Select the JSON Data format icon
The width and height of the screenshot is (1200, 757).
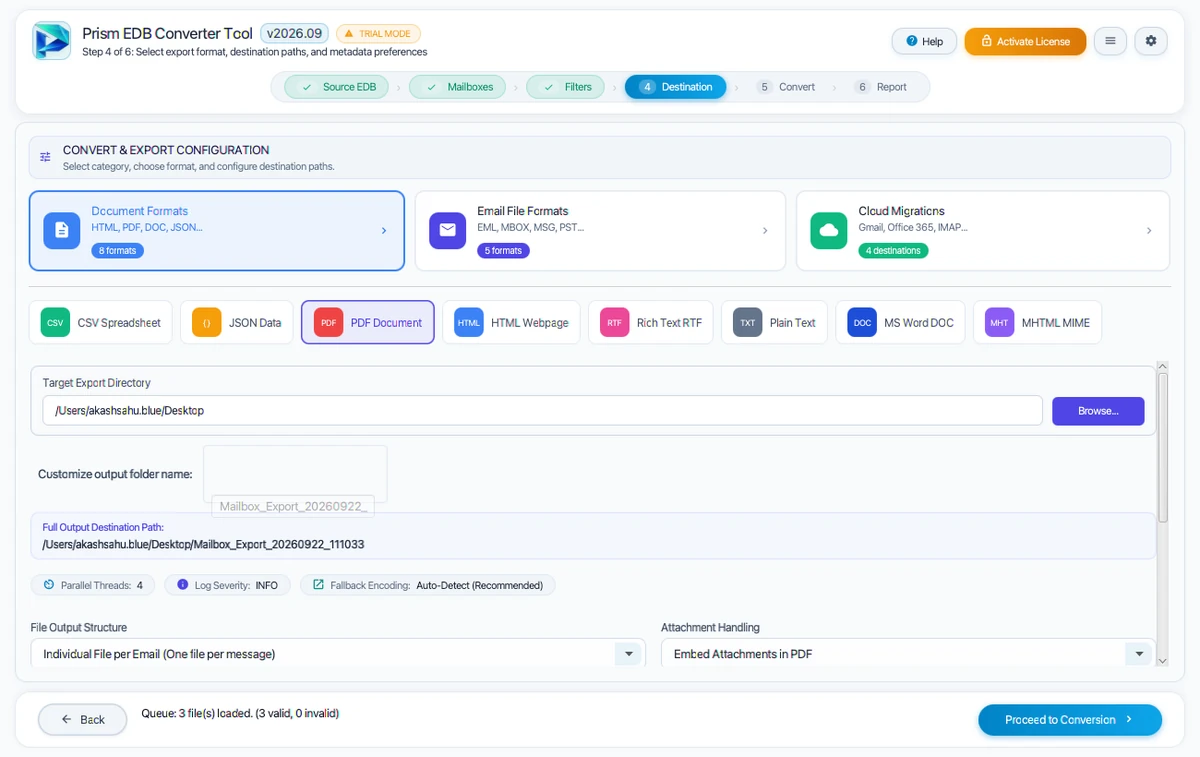point(207,323)
